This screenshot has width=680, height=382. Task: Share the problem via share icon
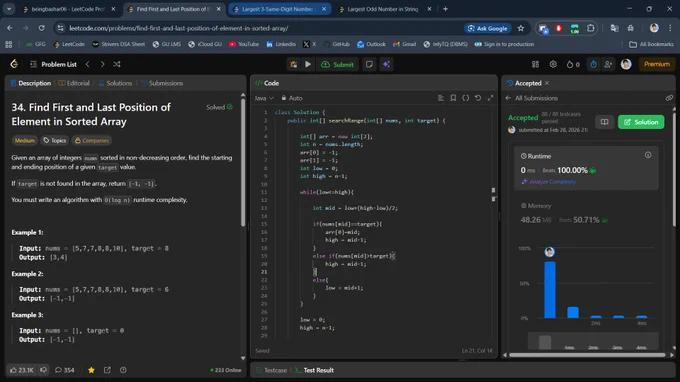coord(107,370)
